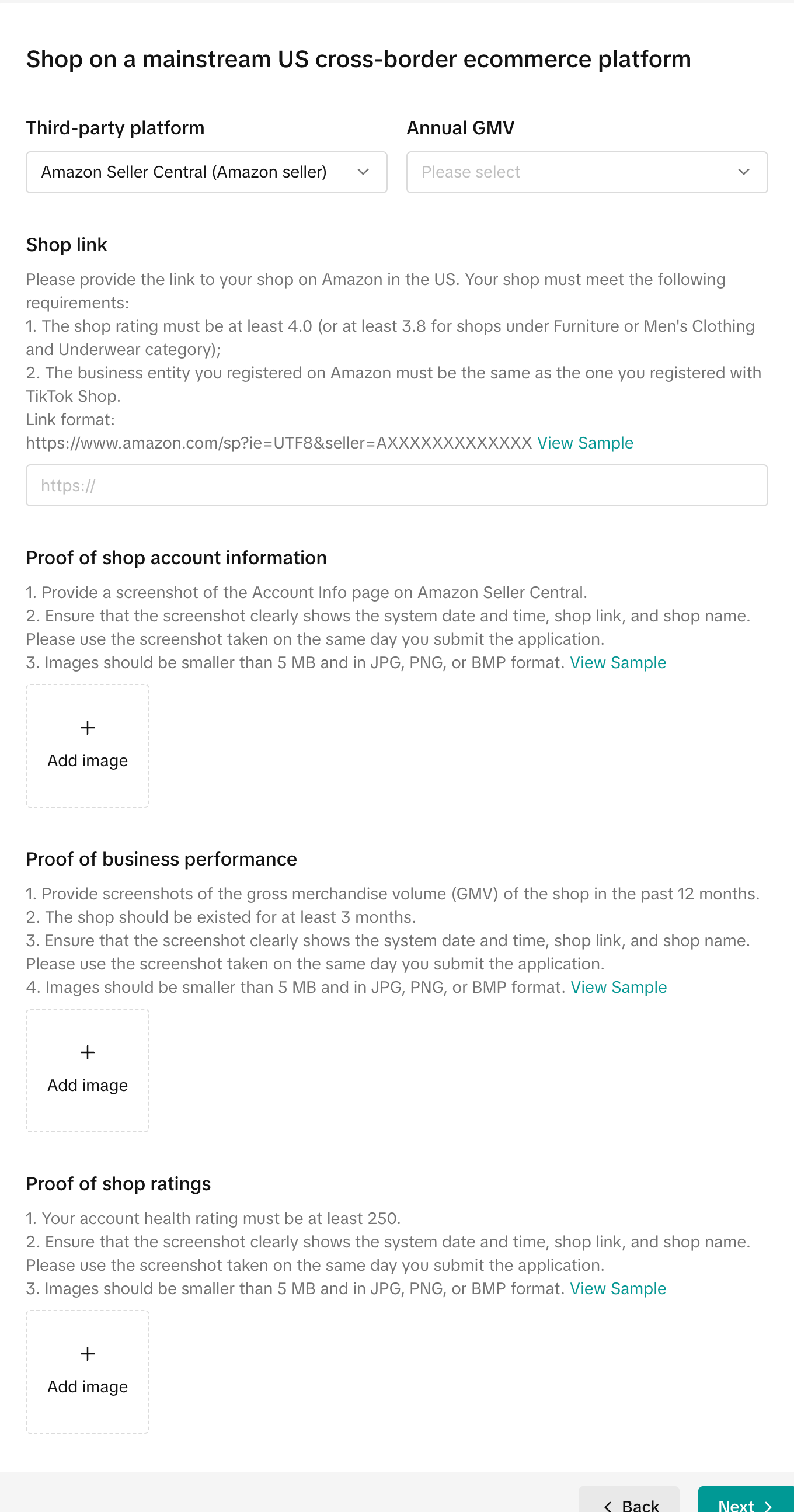The image size is (794, 1512).
Task: Click plus icon under business performance proof
Action: coord(88,1052)
